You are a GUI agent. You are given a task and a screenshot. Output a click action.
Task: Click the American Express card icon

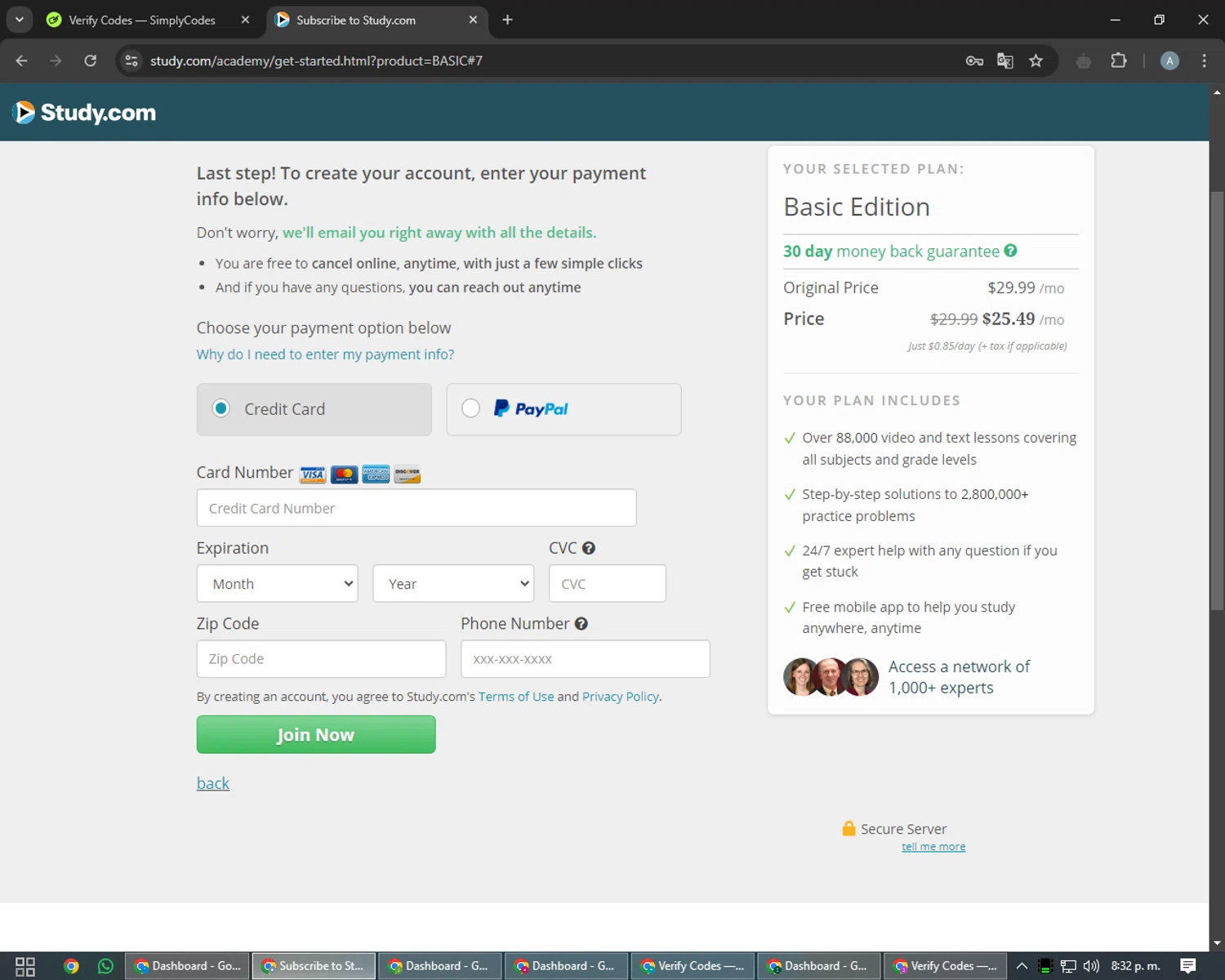(376, 474)
